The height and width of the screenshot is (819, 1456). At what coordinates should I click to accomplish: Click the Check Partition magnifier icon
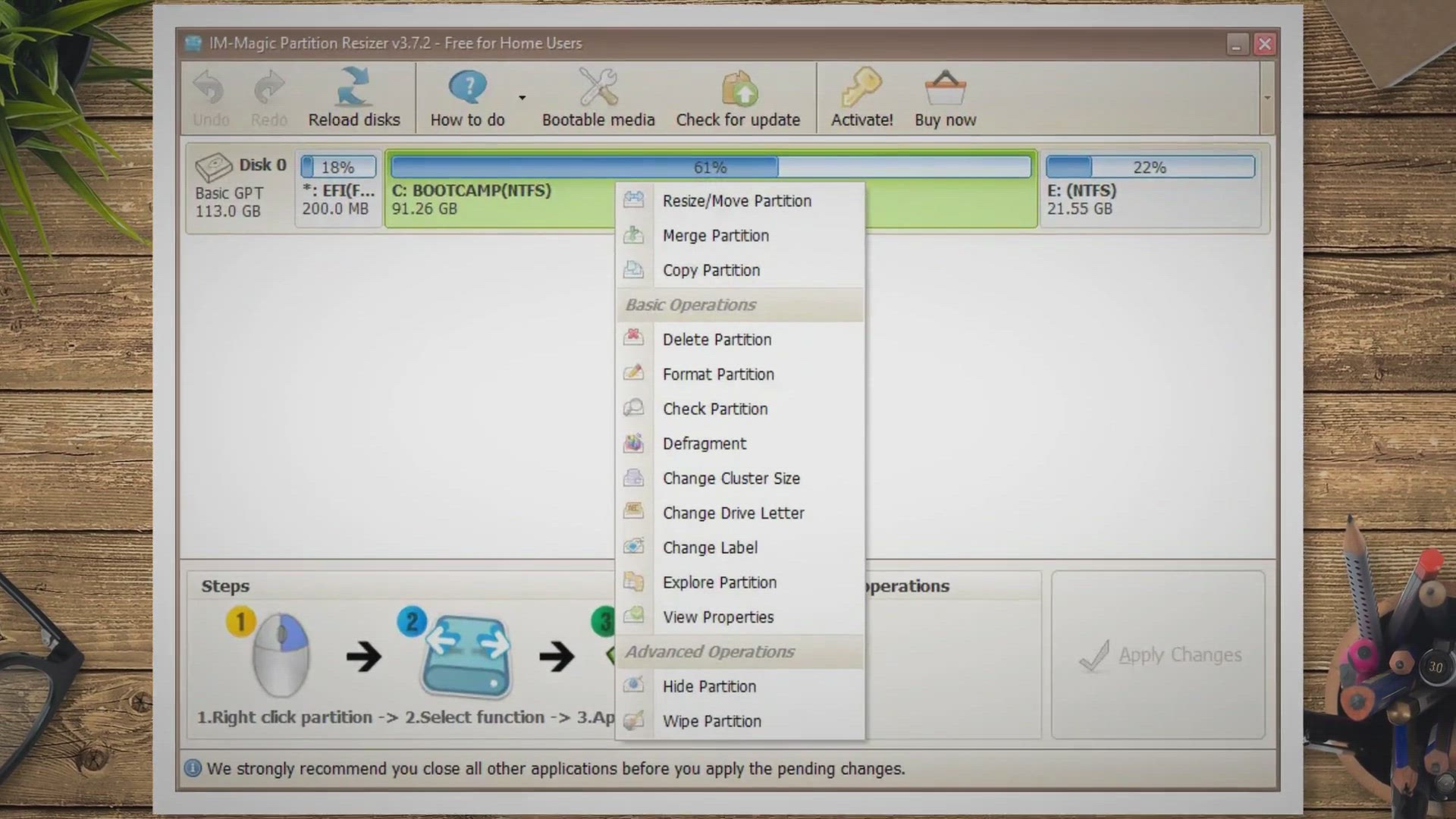coord(633,408)
